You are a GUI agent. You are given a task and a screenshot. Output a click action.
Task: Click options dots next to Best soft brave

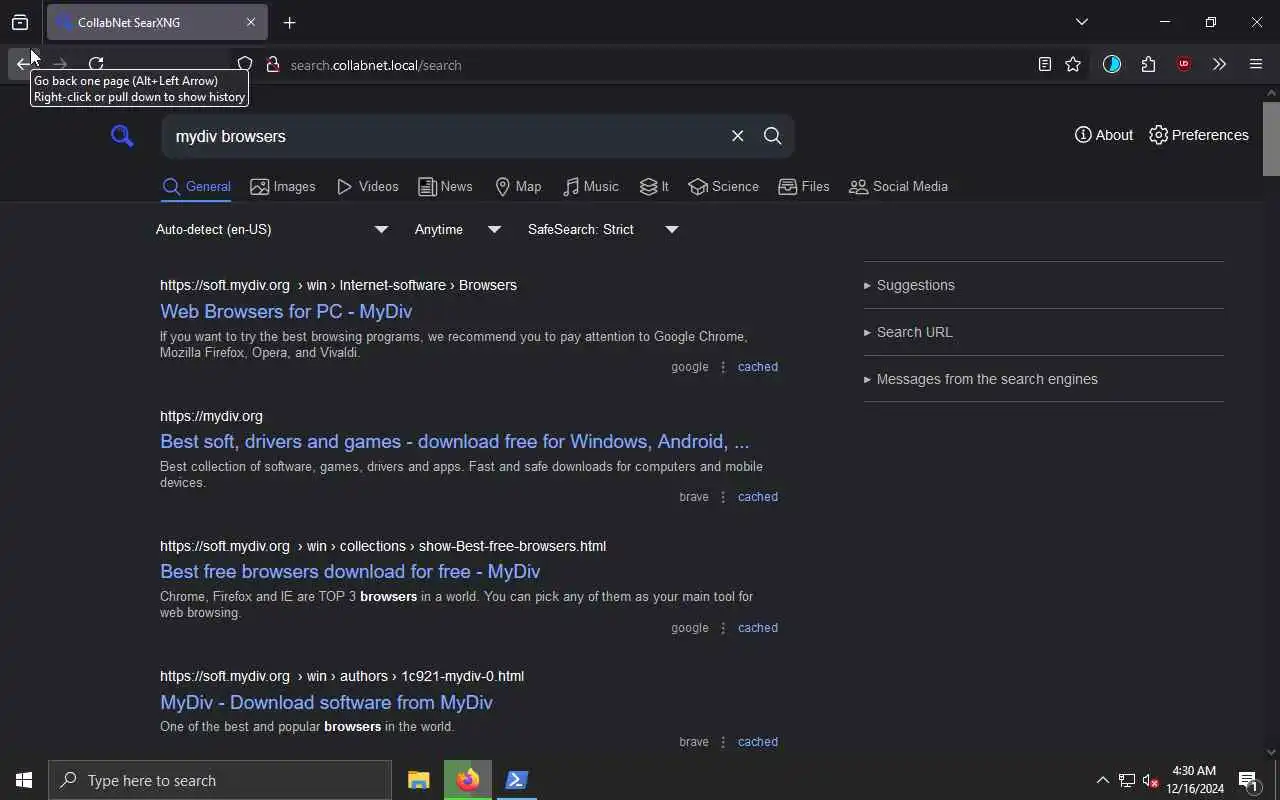[x=723, y=497]
